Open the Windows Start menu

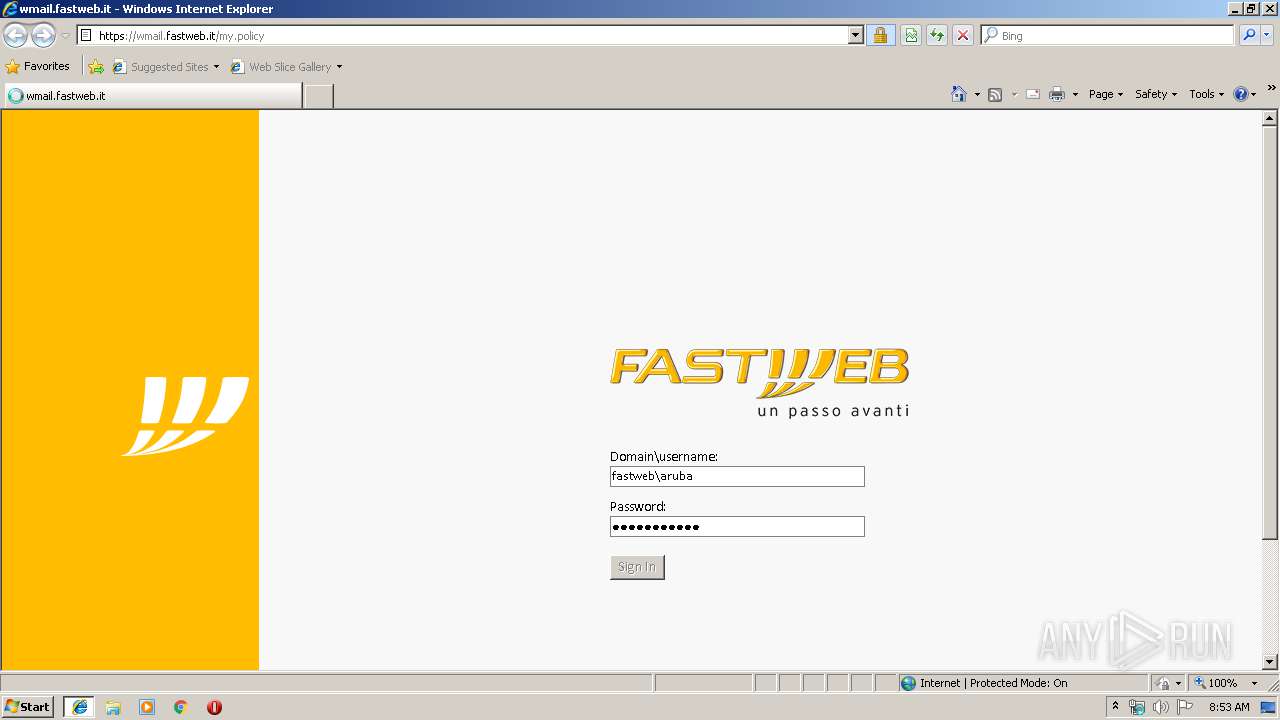point(28,707)
